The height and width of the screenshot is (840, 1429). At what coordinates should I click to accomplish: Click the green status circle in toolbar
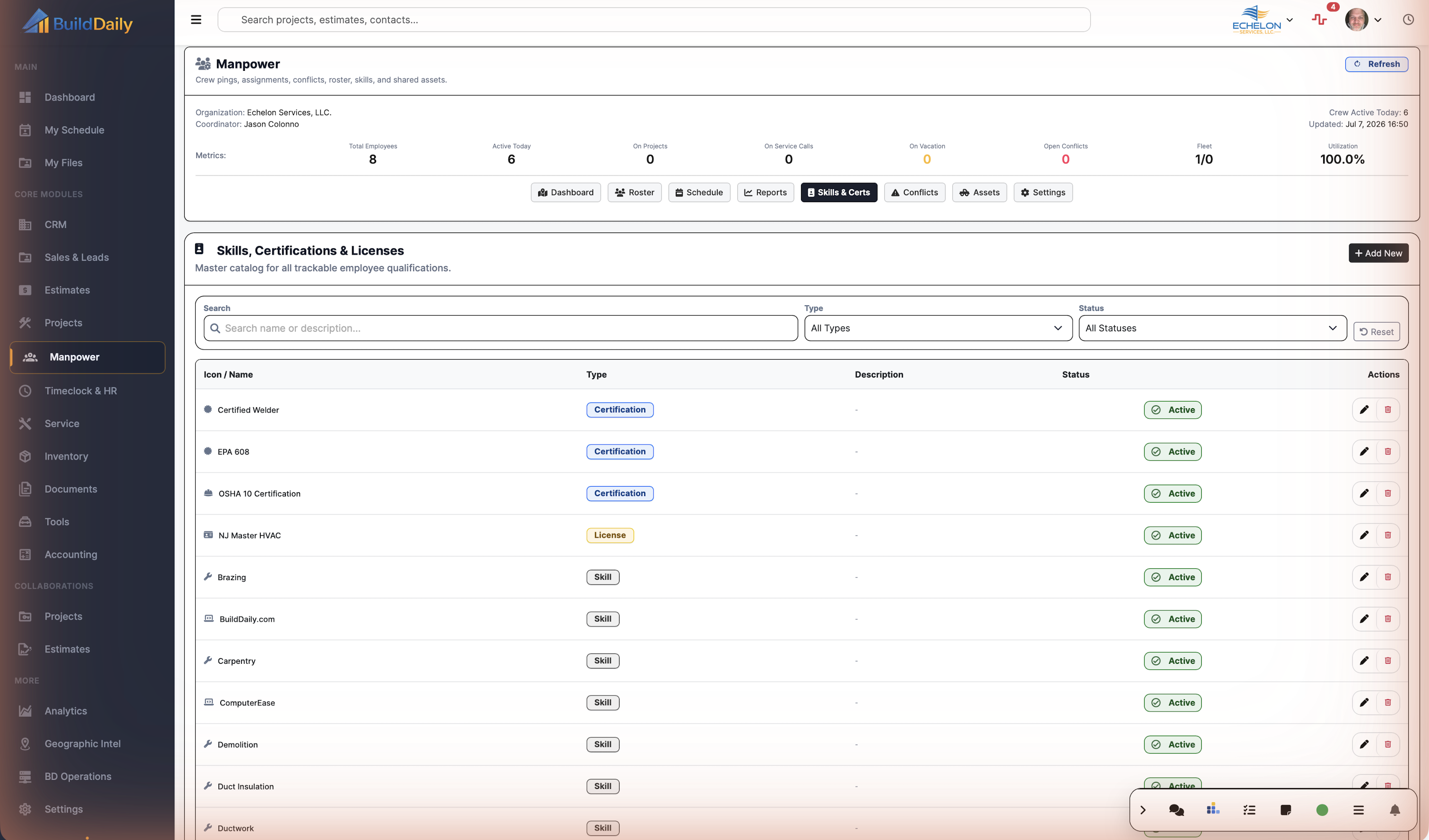[1322, 810]
